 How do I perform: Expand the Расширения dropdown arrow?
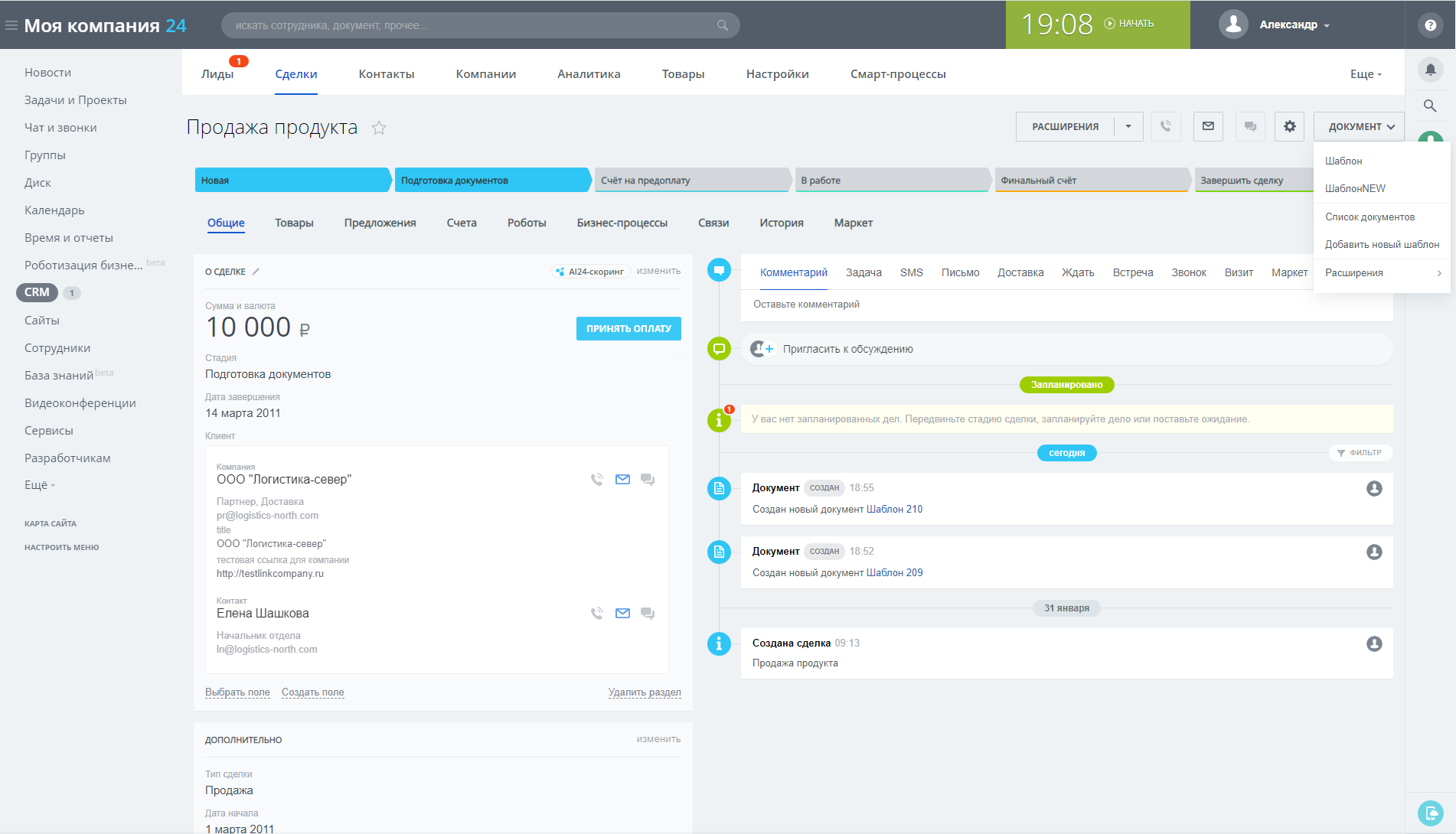point(1128,126)
